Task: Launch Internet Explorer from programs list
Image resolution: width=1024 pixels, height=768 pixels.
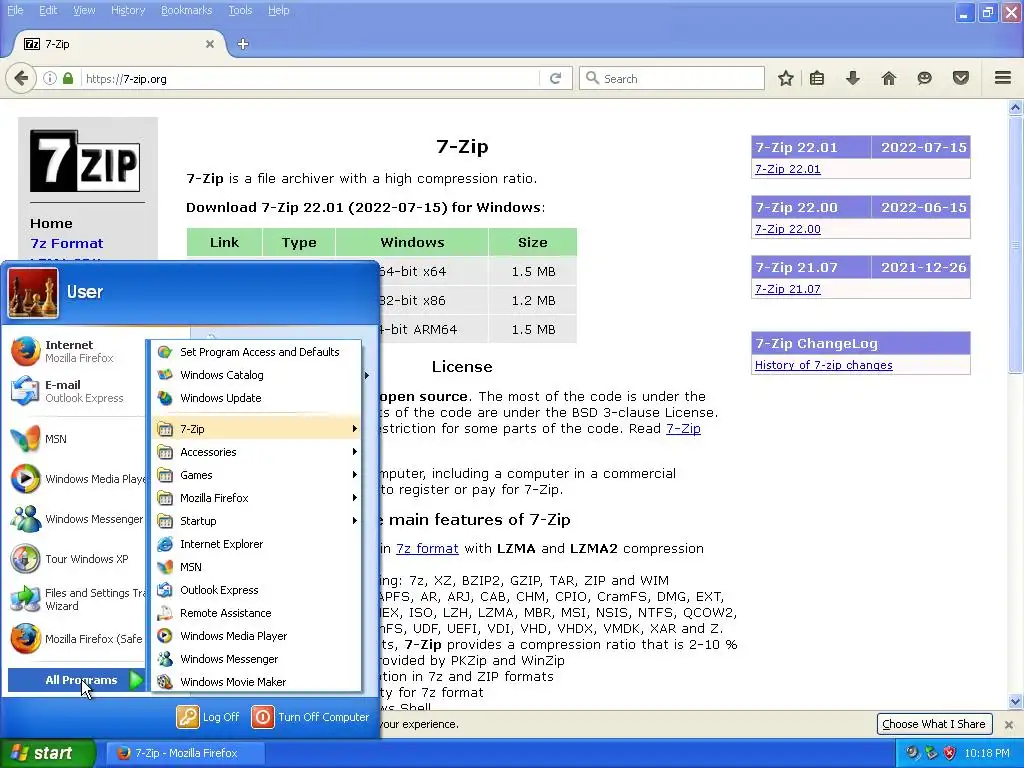Action: (256, 544)
